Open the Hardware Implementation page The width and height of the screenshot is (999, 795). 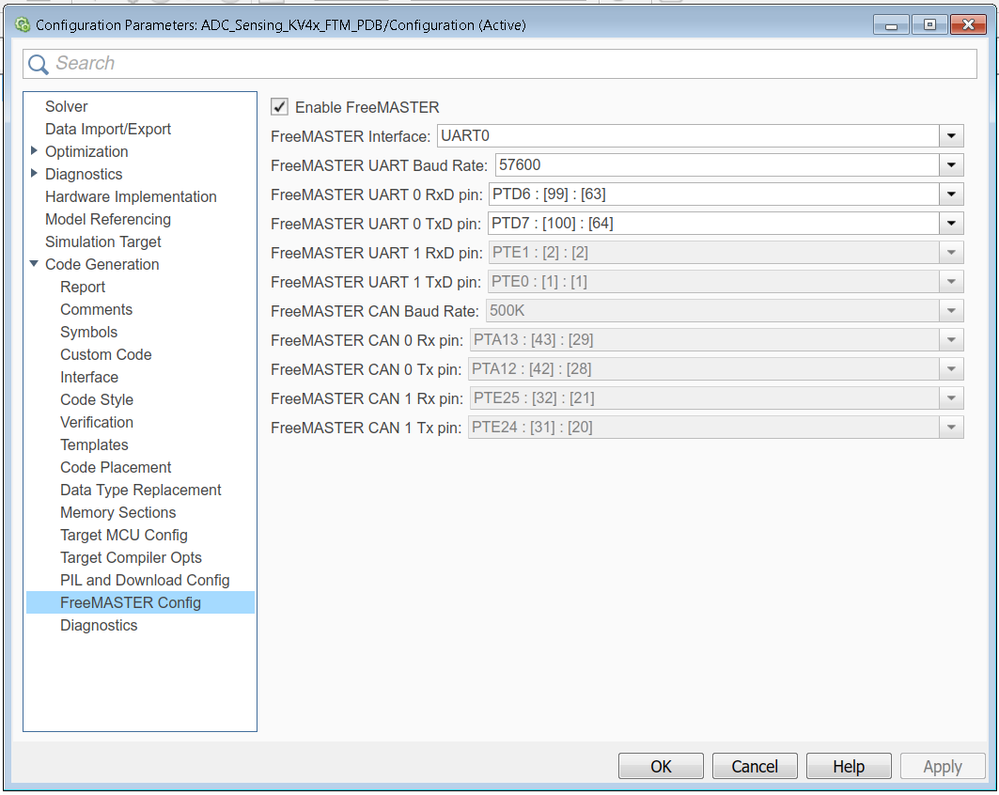tap(130, 197)
